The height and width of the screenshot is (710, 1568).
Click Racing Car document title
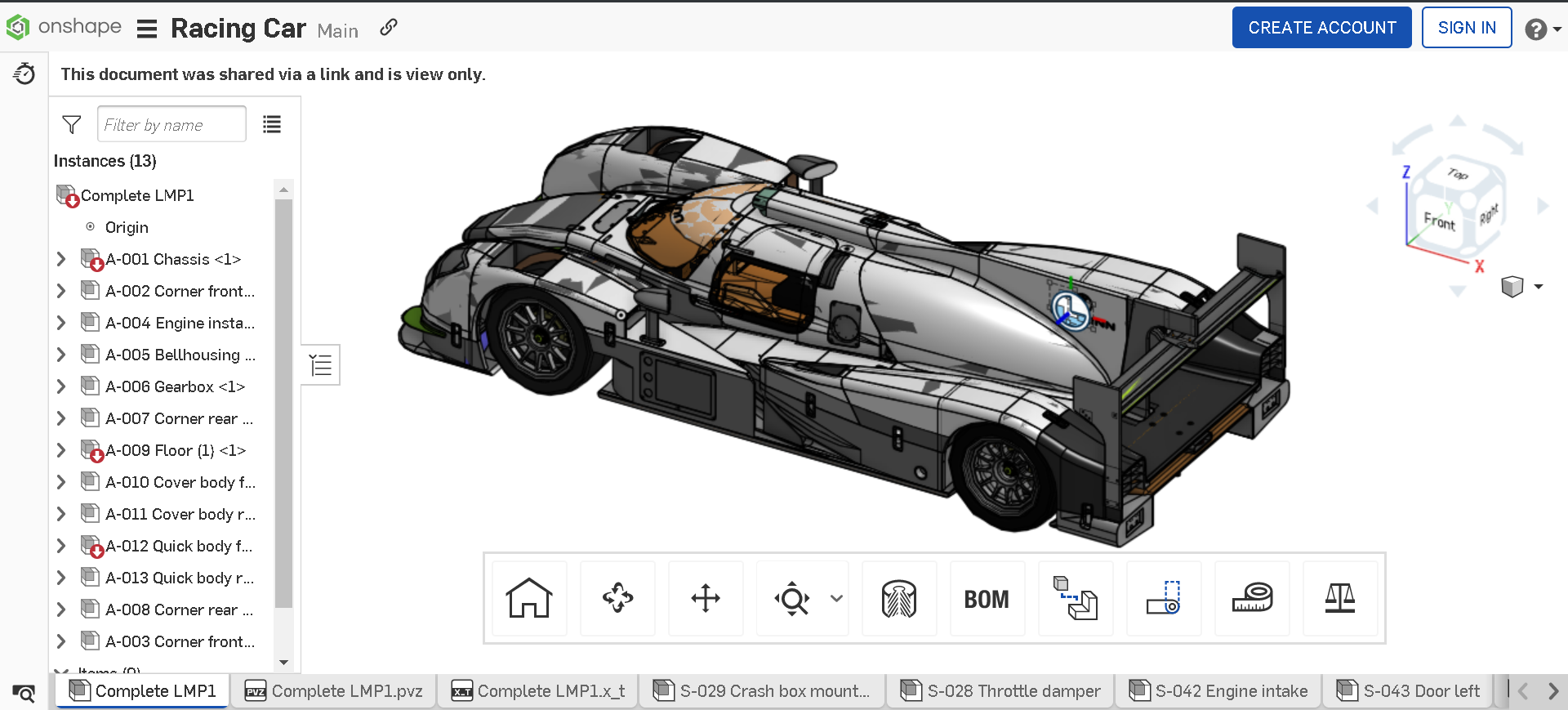pos(238,29)
